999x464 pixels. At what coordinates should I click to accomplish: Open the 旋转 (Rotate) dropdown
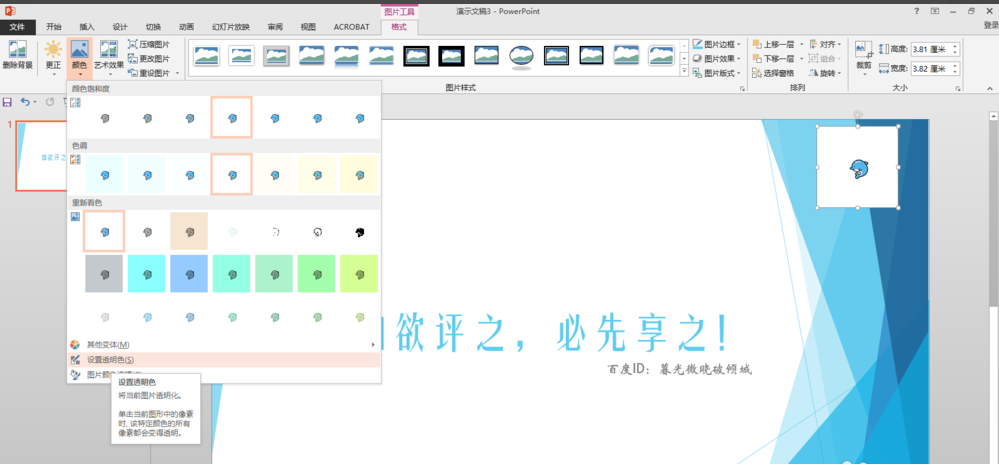pyautogui.click(x=826, y=73)
